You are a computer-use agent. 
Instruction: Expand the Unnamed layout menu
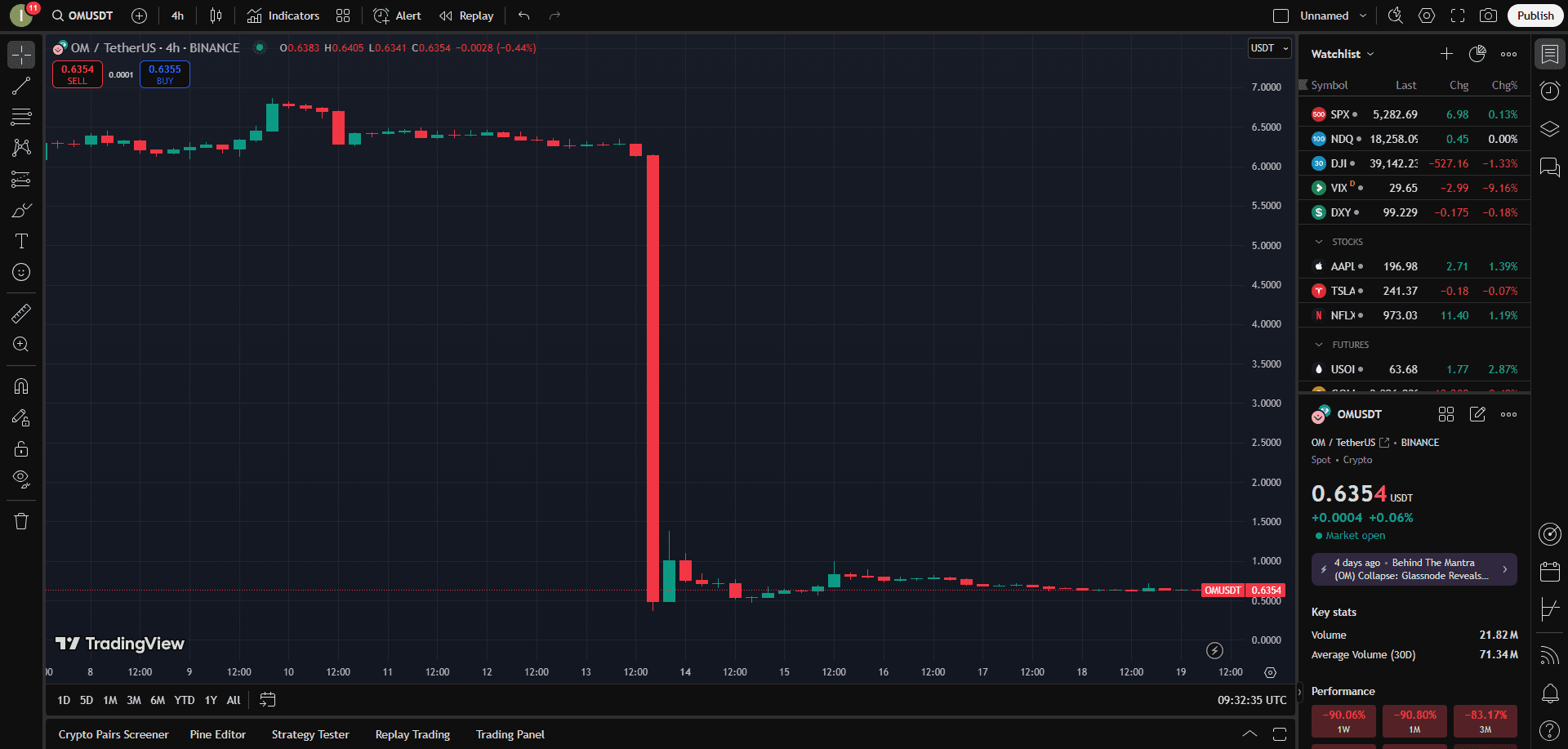(x=1333, y=16)
